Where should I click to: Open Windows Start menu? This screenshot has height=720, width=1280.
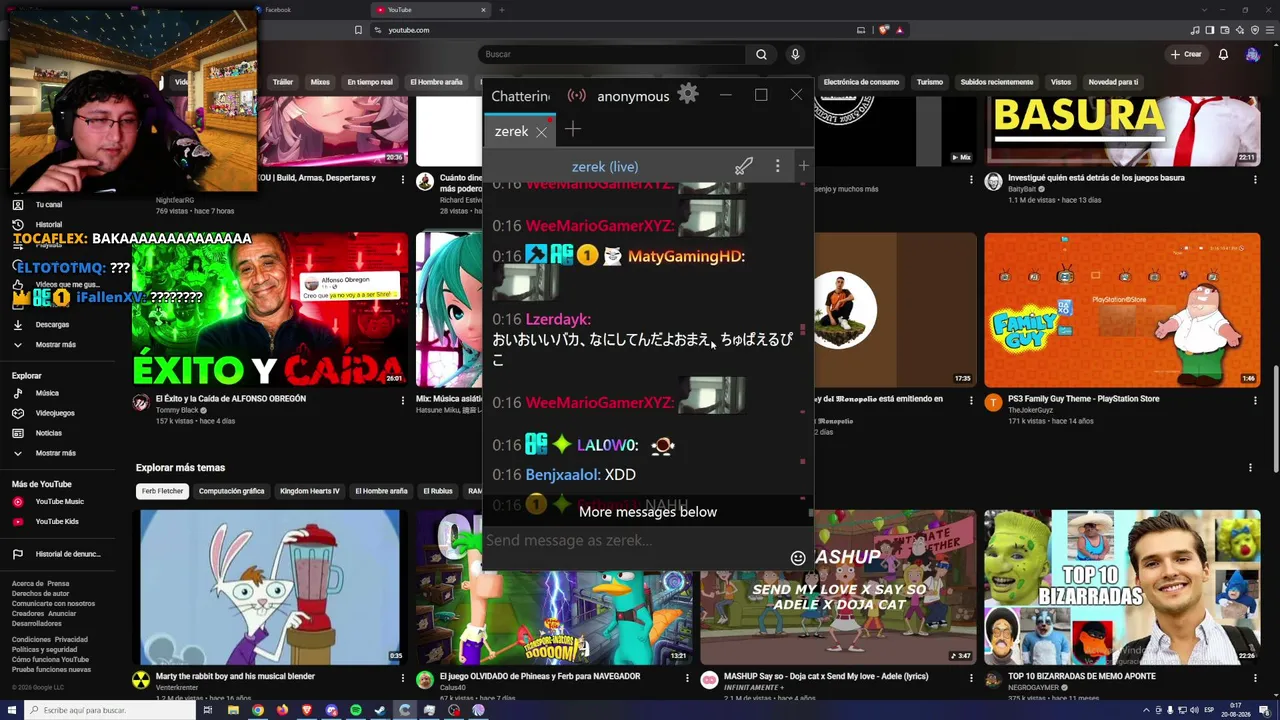(x=10, y=710)
